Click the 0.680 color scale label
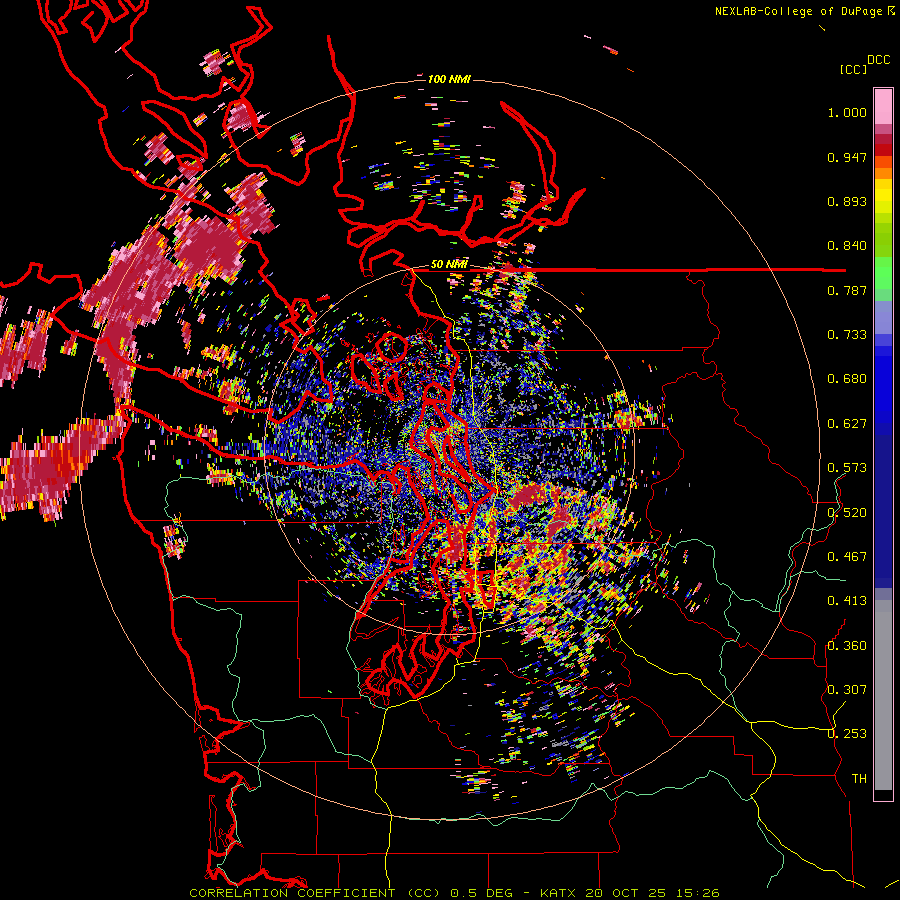900x900 pixels. [x=847, y=379]
